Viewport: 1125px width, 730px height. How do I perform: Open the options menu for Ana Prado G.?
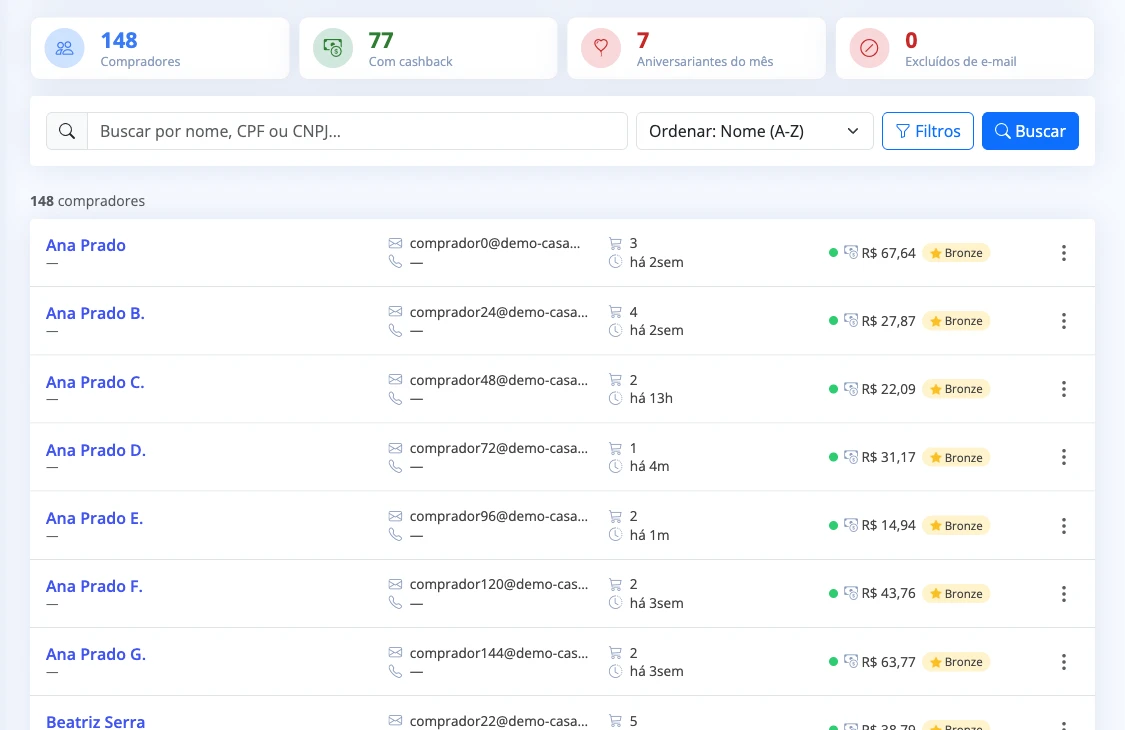[x=1064, y=662]
